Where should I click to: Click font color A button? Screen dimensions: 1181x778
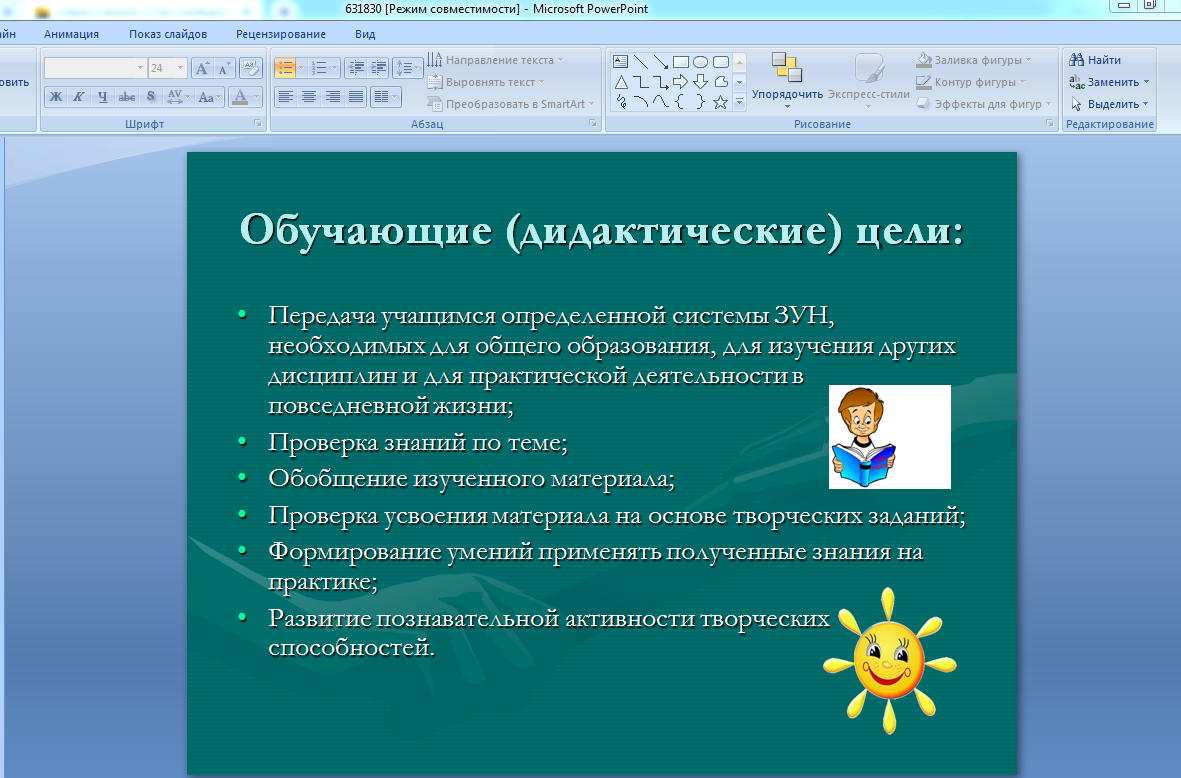[x=240, y=96]
